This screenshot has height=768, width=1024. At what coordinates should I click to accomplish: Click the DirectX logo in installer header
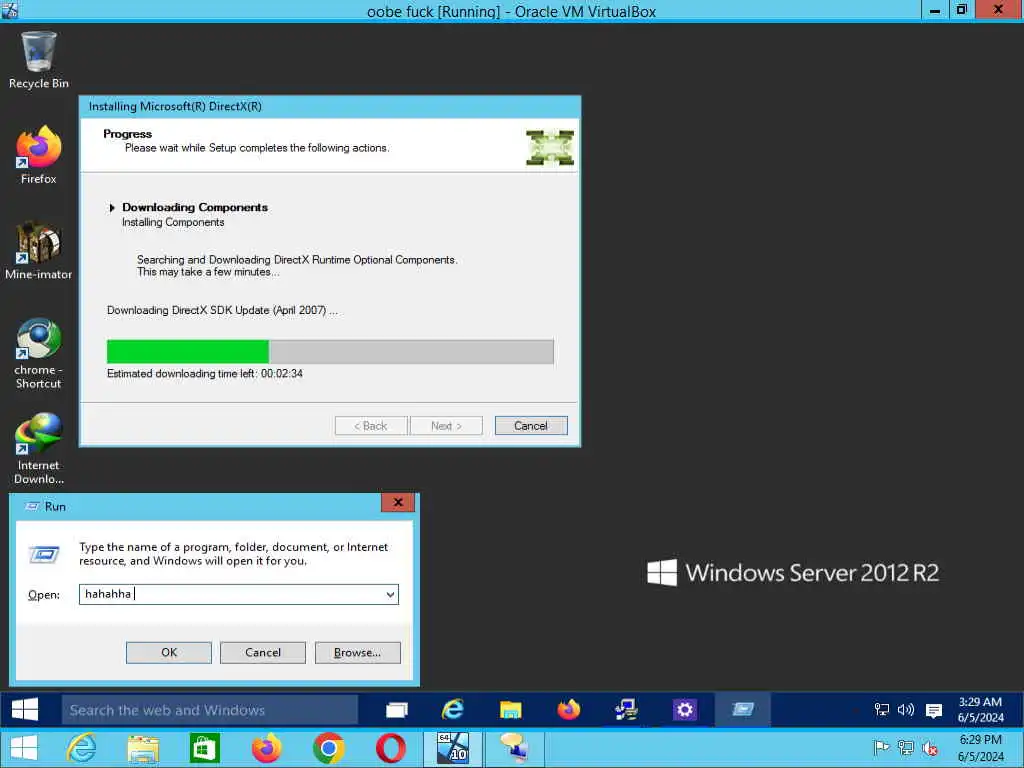(x=550, y=148)
